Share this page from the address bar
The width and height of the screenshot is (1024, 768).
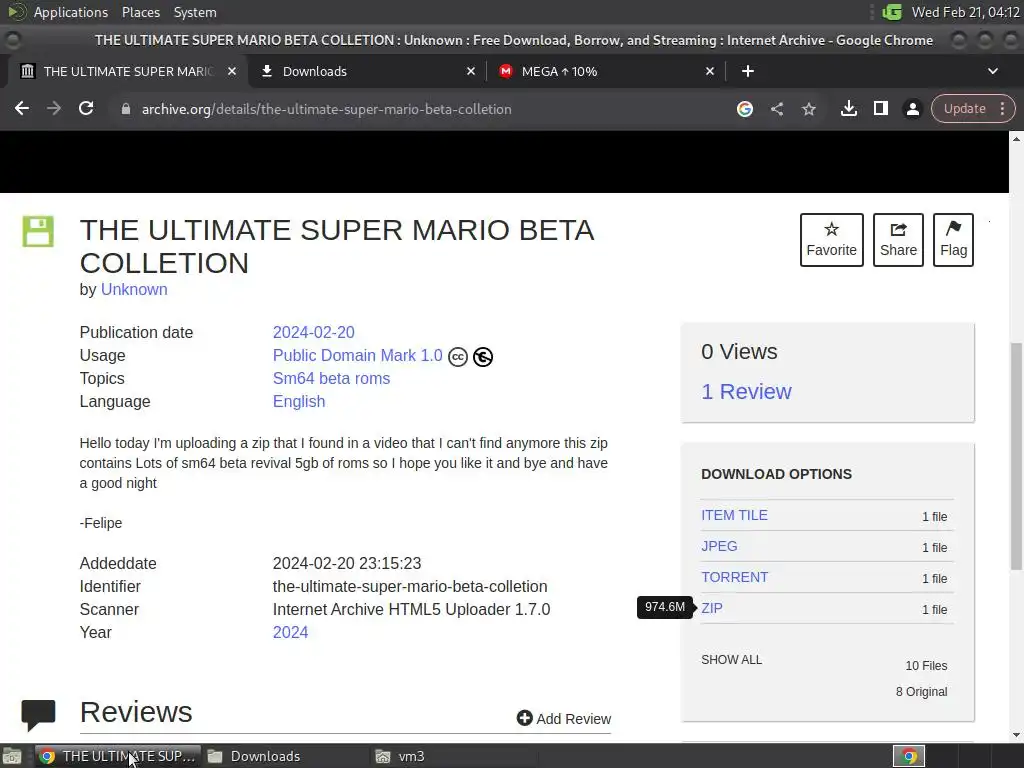[x=776, y=109]
